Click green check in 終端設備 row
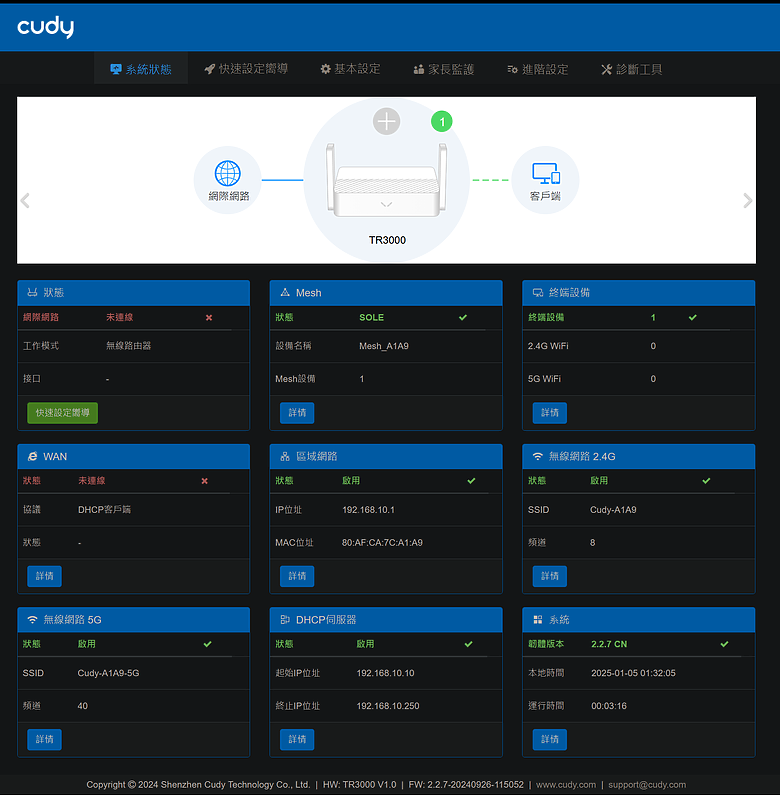 click(693, 317)
